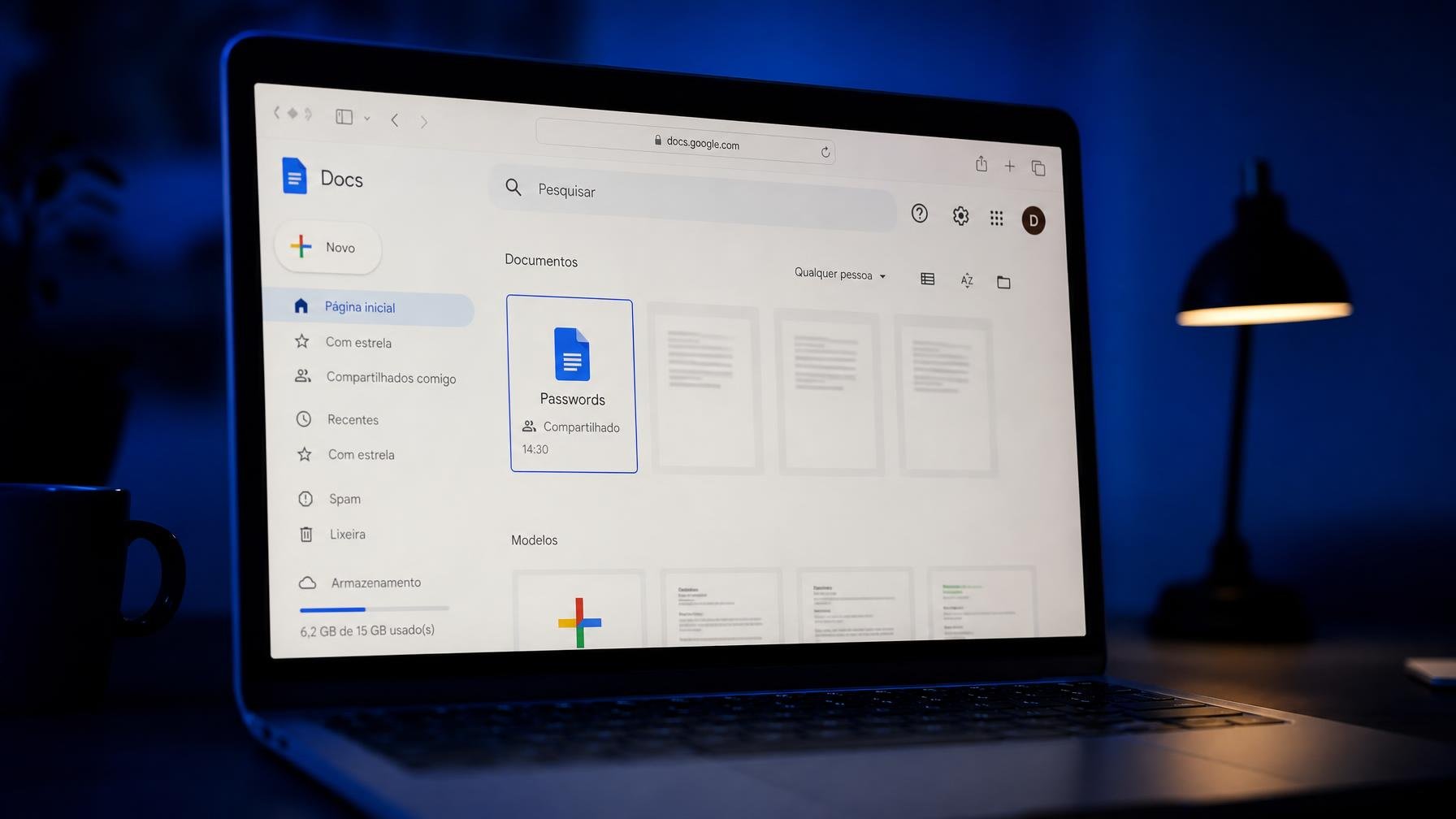The height and width of the screenshot is (819, 1456).
Task: Open AZ sort options icon
Action: [x=966, y=280]
